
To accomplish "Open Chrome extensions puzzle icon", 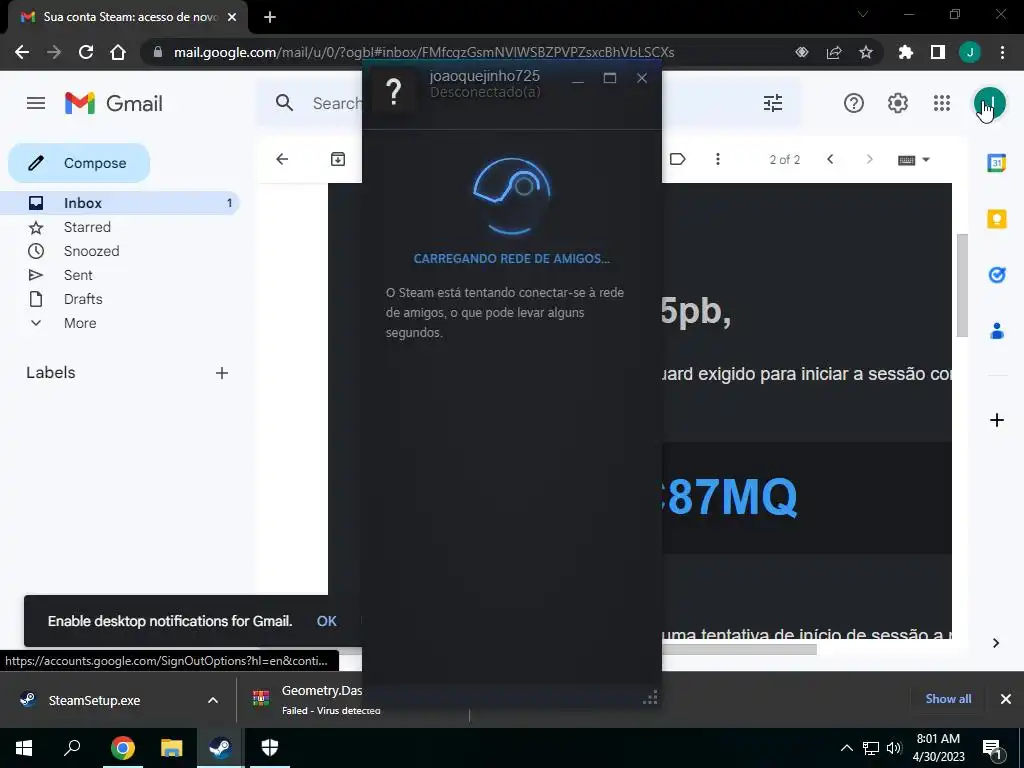I will [905, 52].
